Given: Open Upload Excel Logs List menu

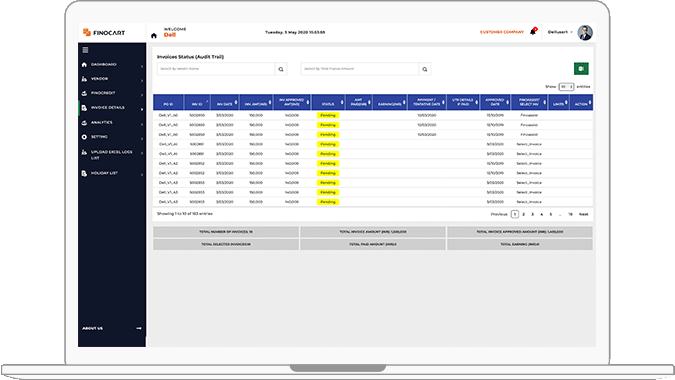Looking at the screenshot, I should pyautogui.click(x=111, y=155).
